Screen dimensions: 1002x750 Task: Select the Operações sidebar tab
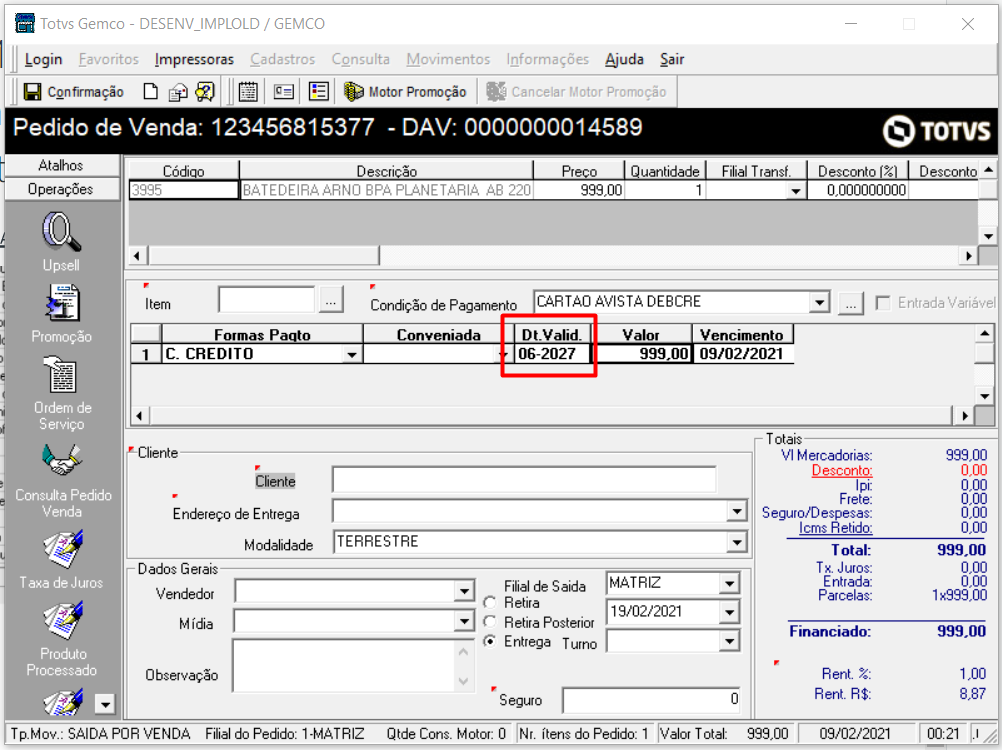click(x=61, y=189)
